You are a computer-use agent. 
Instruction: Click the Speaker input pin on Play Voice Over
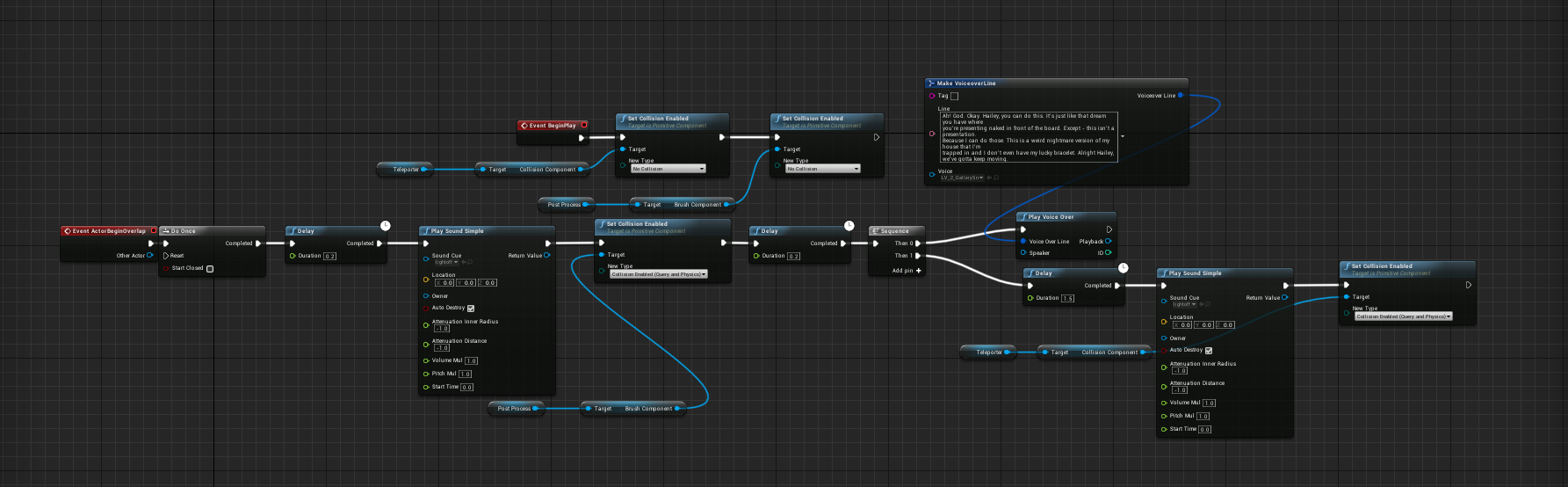point(1023,252)
